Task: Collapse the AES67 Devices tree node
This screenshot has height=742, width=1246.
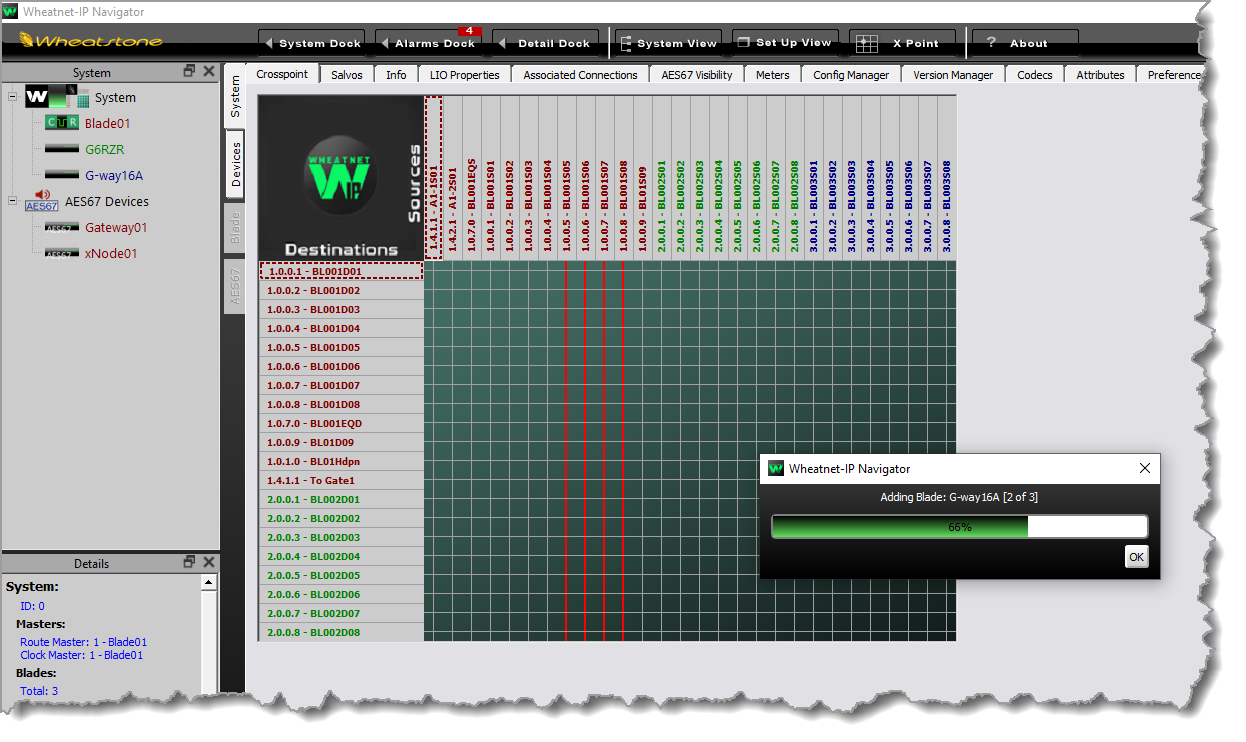Action: (x=12, y=201)
